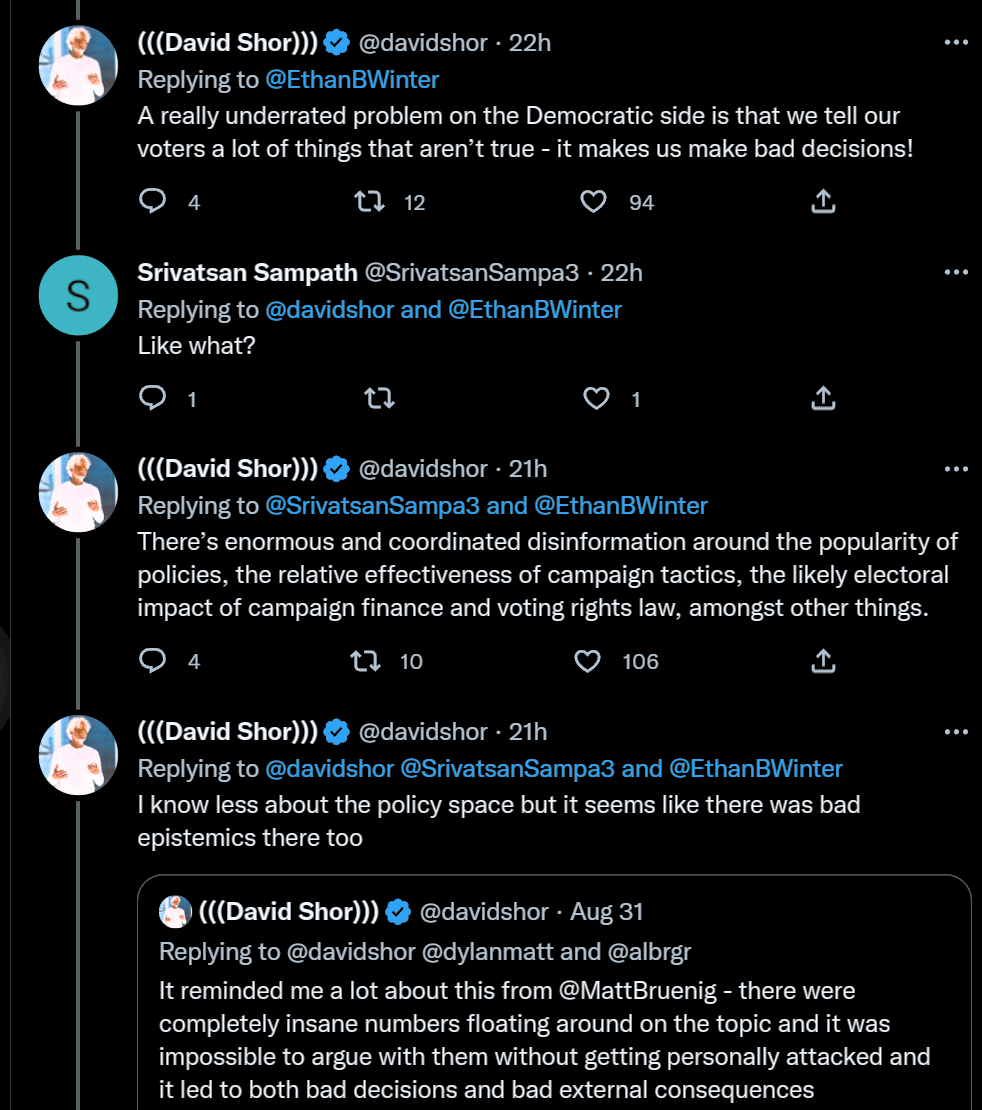Reply to the "Like what?" tweet

click(152, 399)
